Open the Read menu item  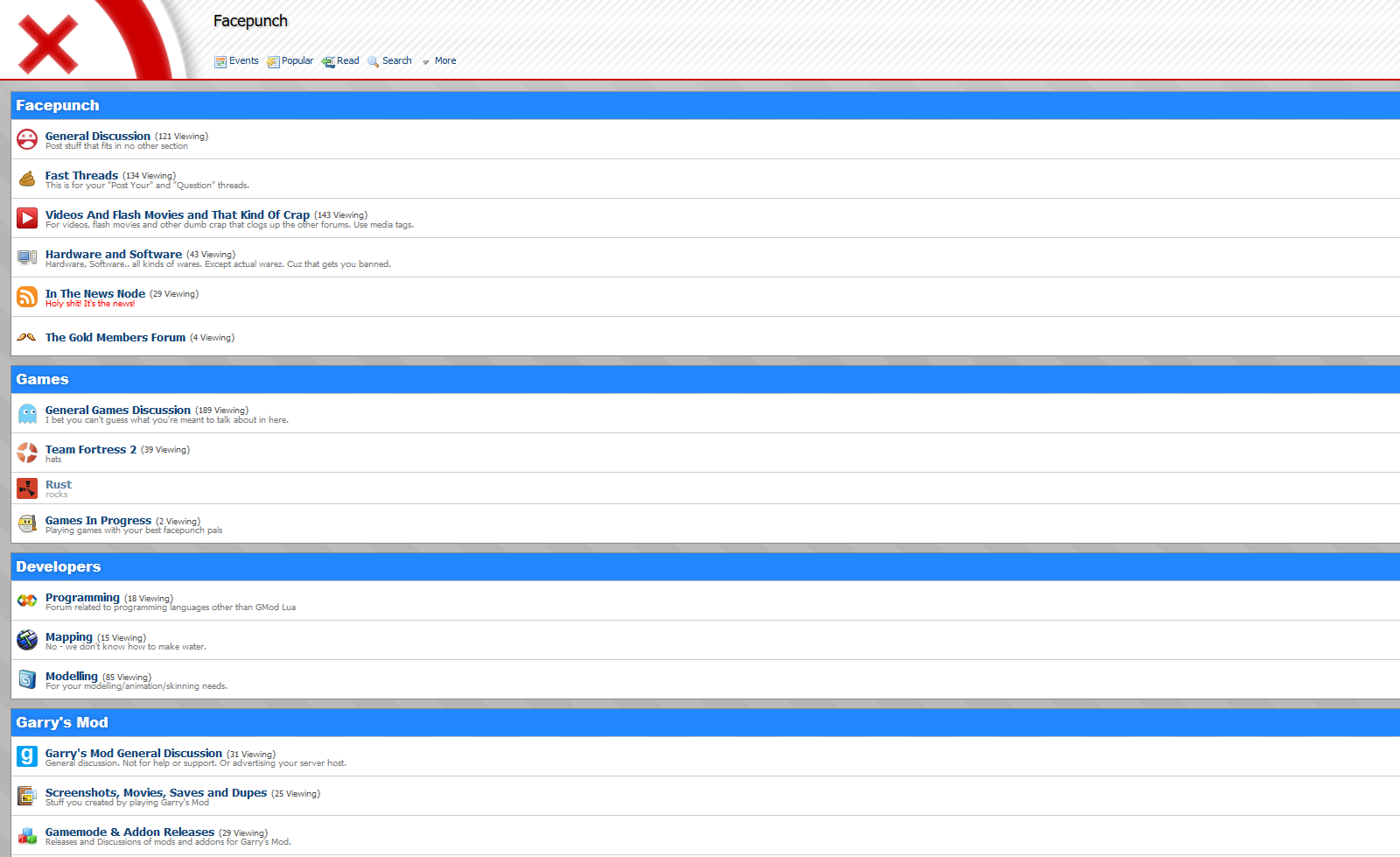pos(348,61)
